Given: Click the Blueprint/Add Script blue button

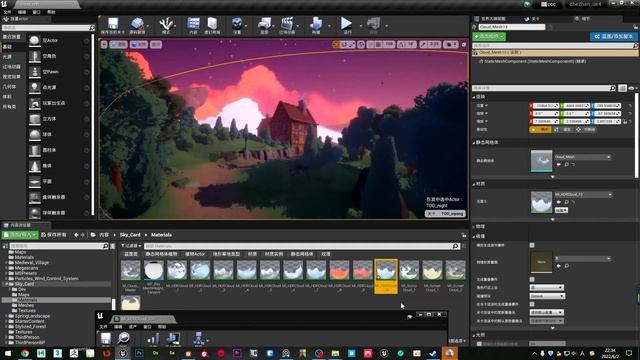Looking at the screenshot, I should (613, 36).
